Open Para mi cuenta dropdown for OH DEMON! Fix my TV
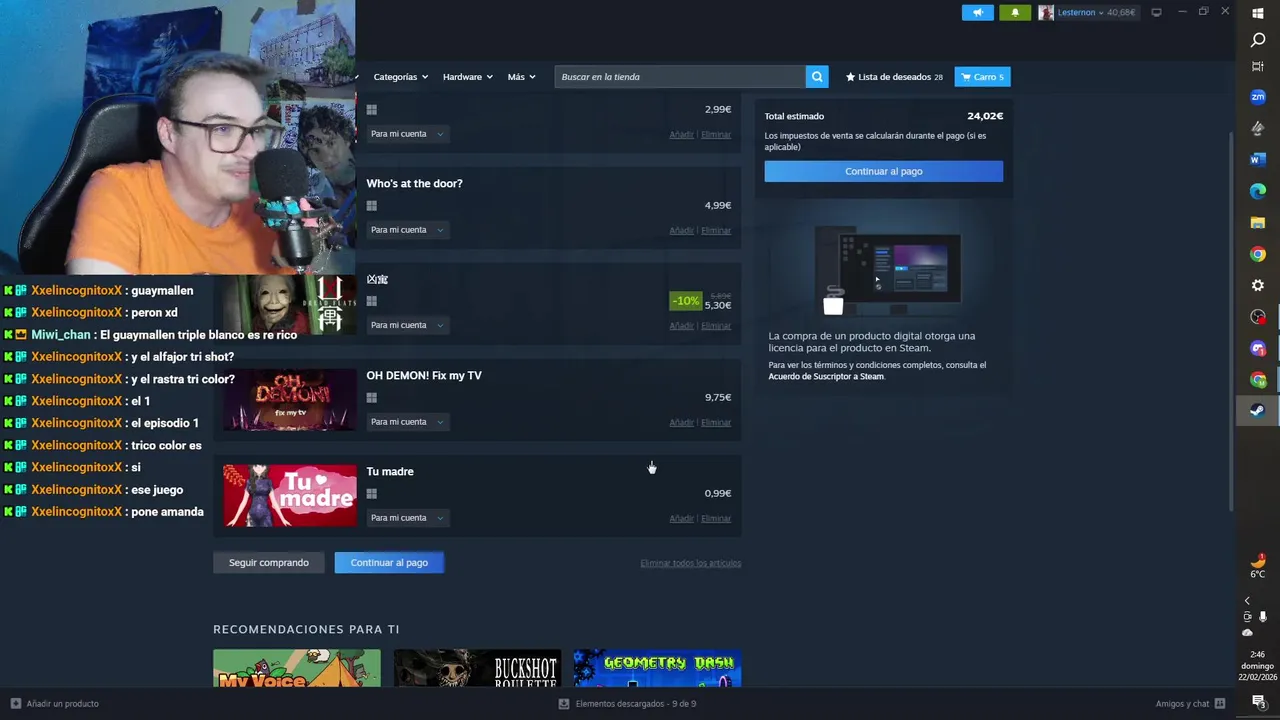The width and height of the screenshot is (1280, 720). point(407,422)
